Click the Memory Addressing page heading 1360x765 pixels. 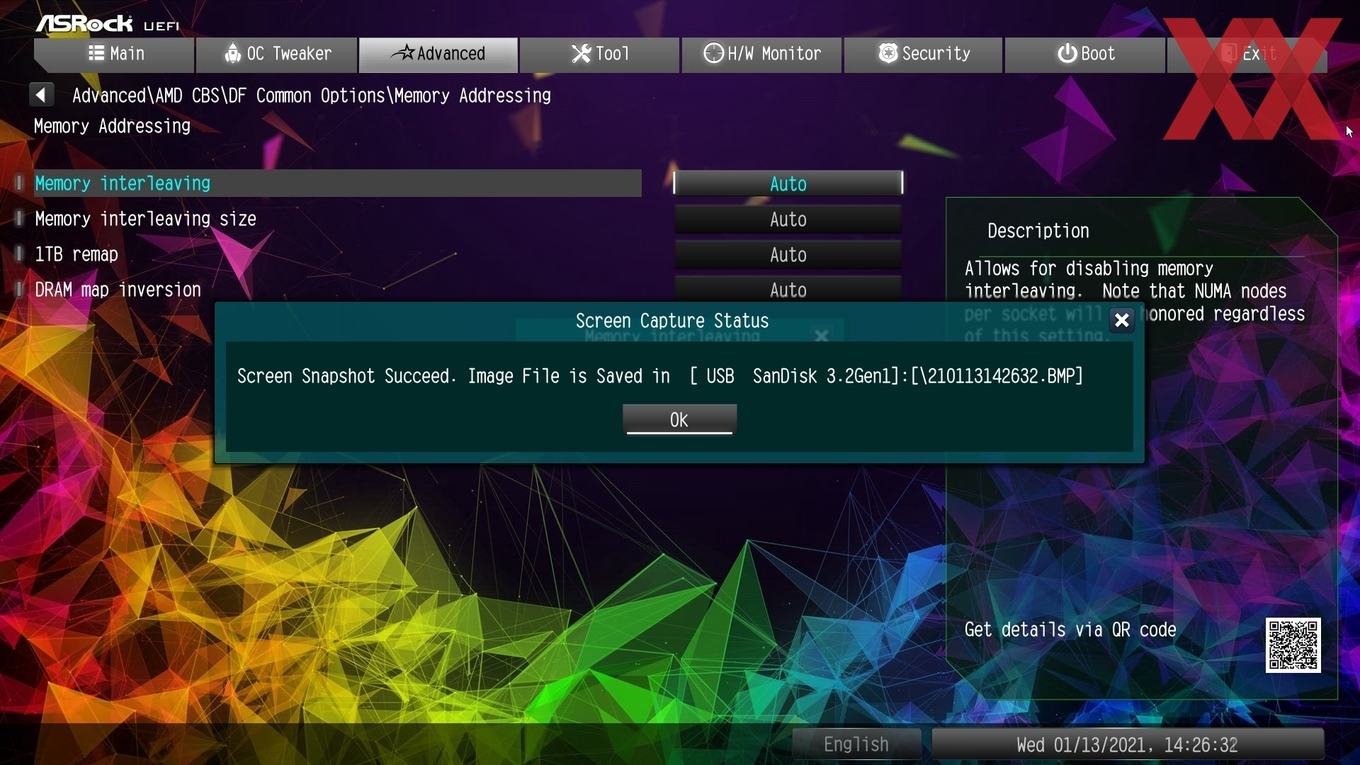tap(112, 126)
